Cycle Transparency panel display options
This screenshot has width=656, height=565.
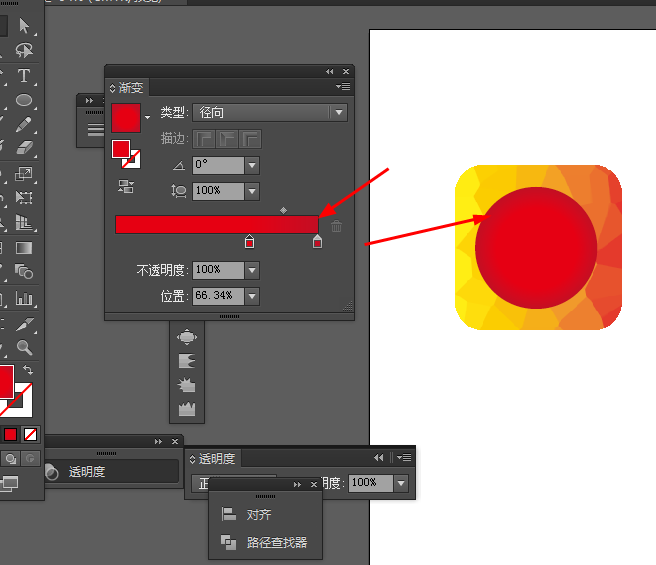[192, 459]
